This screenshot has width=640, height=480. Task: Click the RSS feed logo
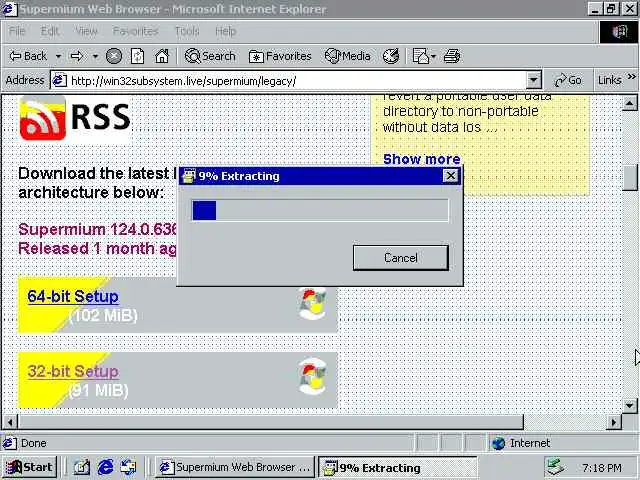[x=75, y=118]
